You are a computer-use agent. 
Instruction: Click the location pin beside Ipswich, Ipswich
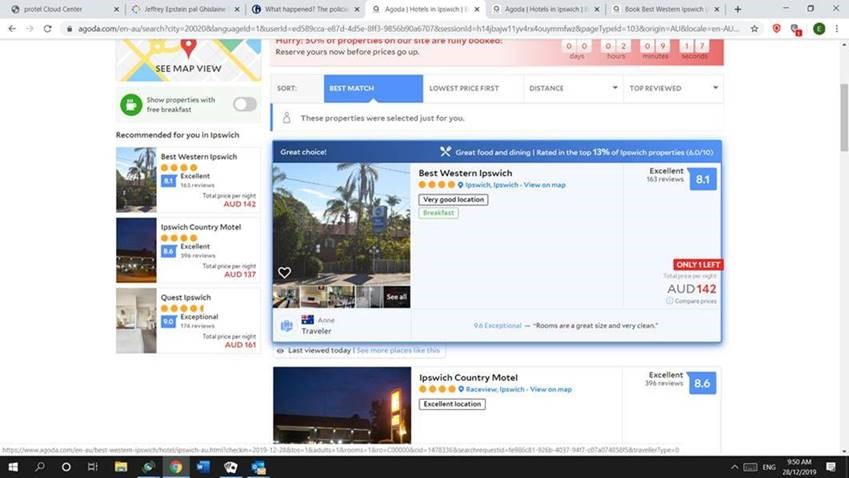pos(460,185)
